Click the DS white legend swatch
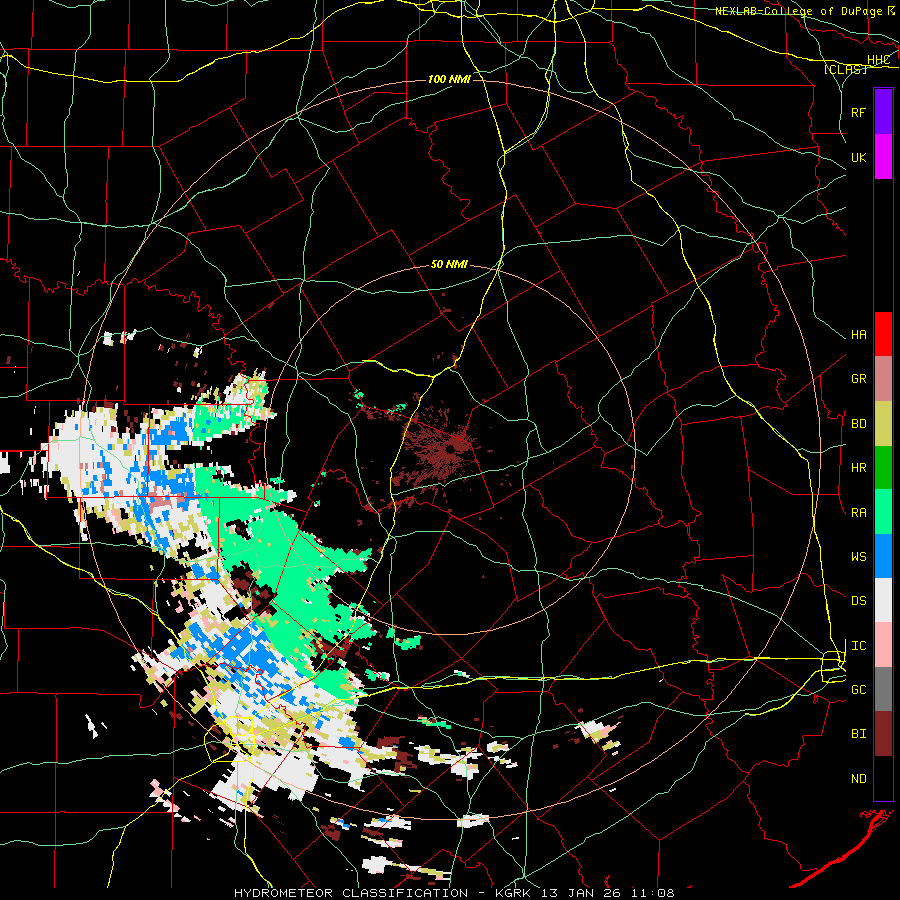 pos(883,600)
